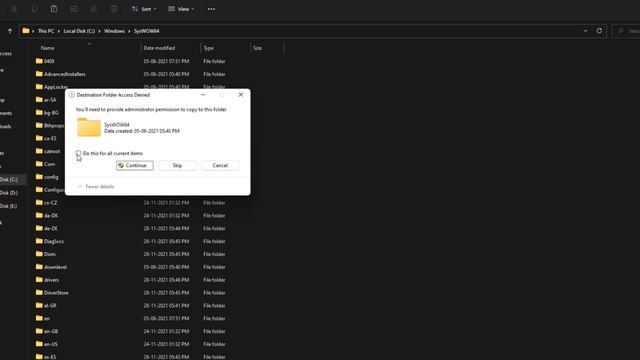Expand chevron after This PC in breadcrumb
Image resolution: width=640 pixels, height=360 pixels.
[x=58, y=31]
